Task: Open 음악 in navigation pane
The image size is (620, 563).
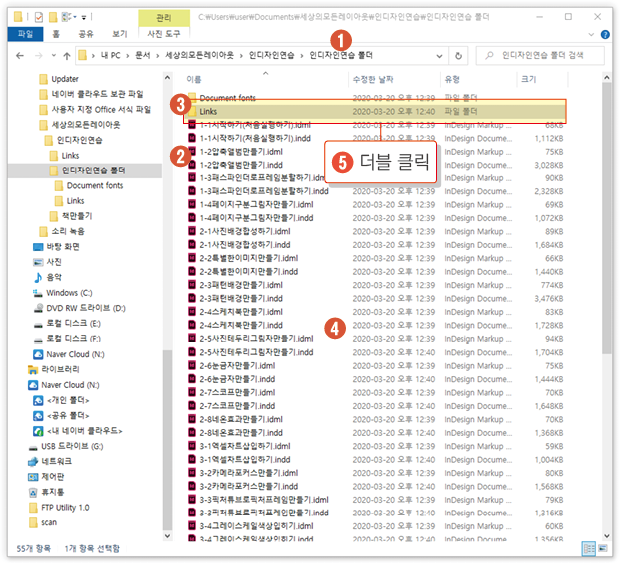Action: [x=54, y=278]
